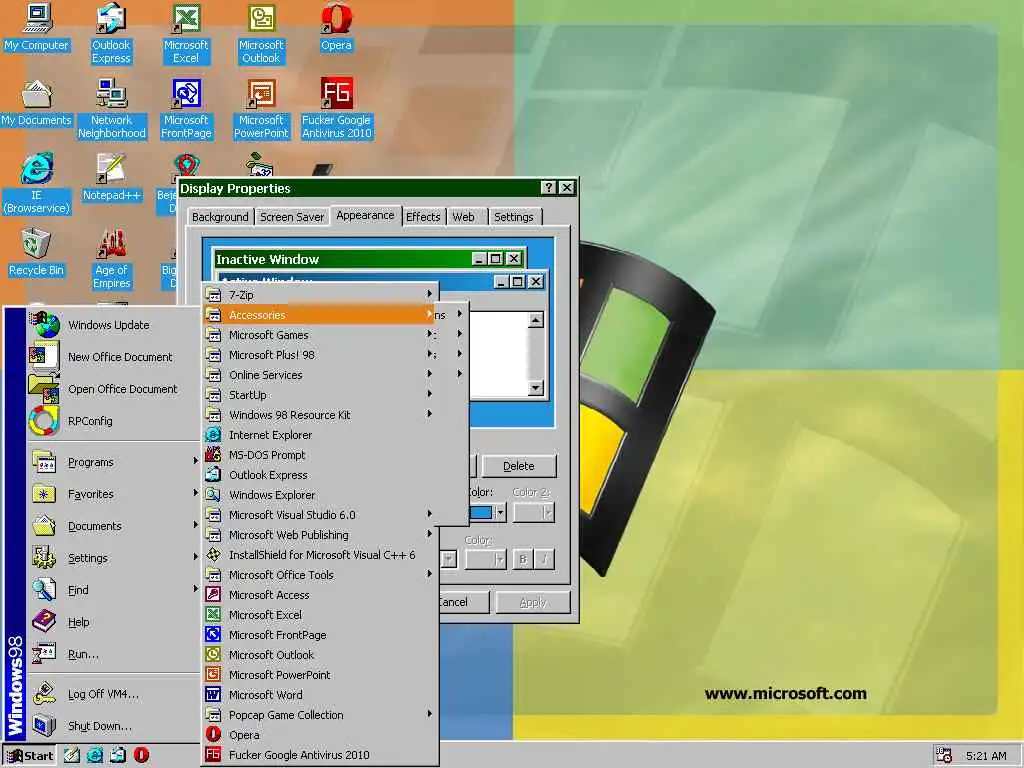Launch Internet Explorer from quick launch bar
Image resolution: width=1024 pixels, height=768 pixels.
[x=95, y=755]
